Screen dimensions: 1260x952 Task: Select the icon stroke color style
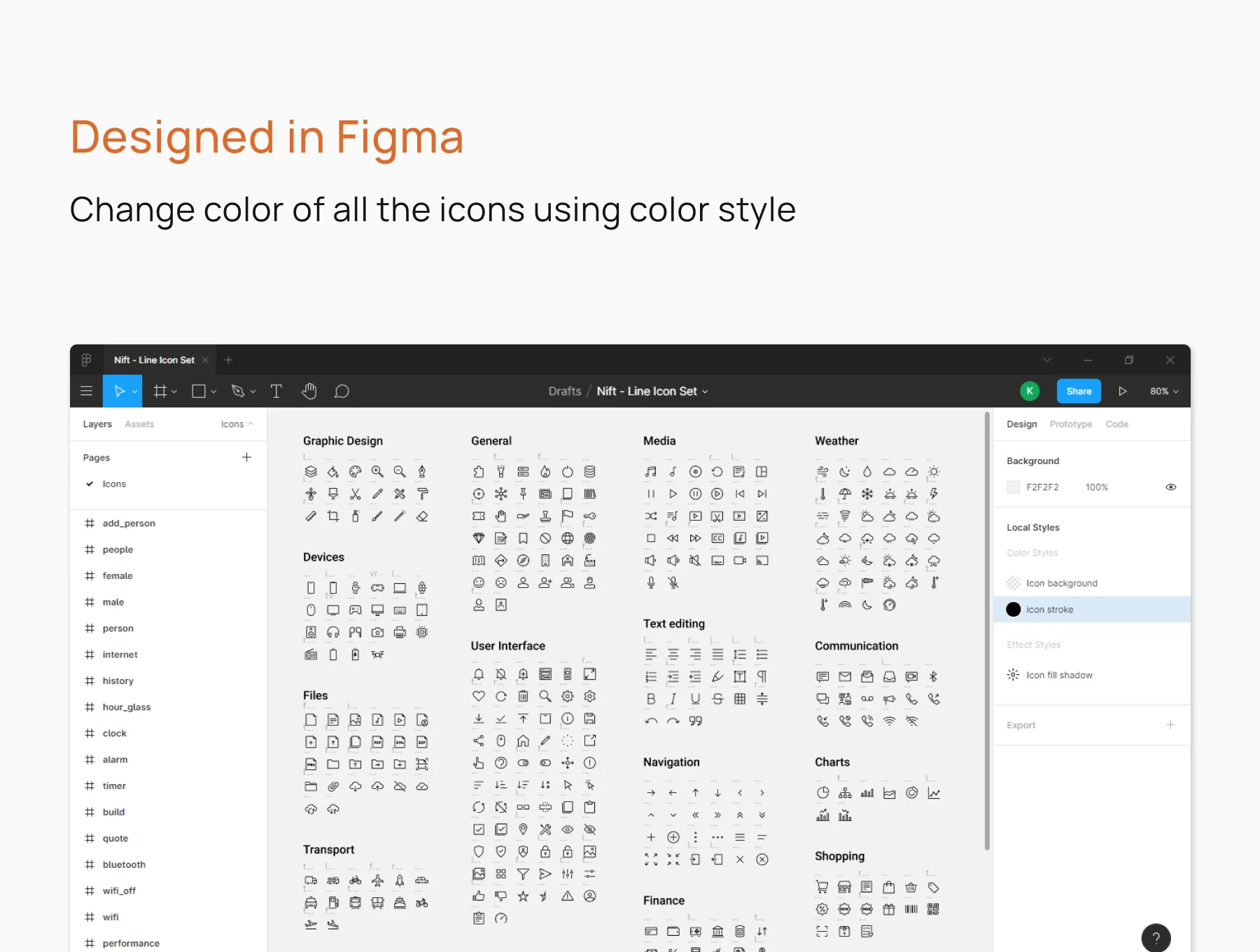point(1092,610)
